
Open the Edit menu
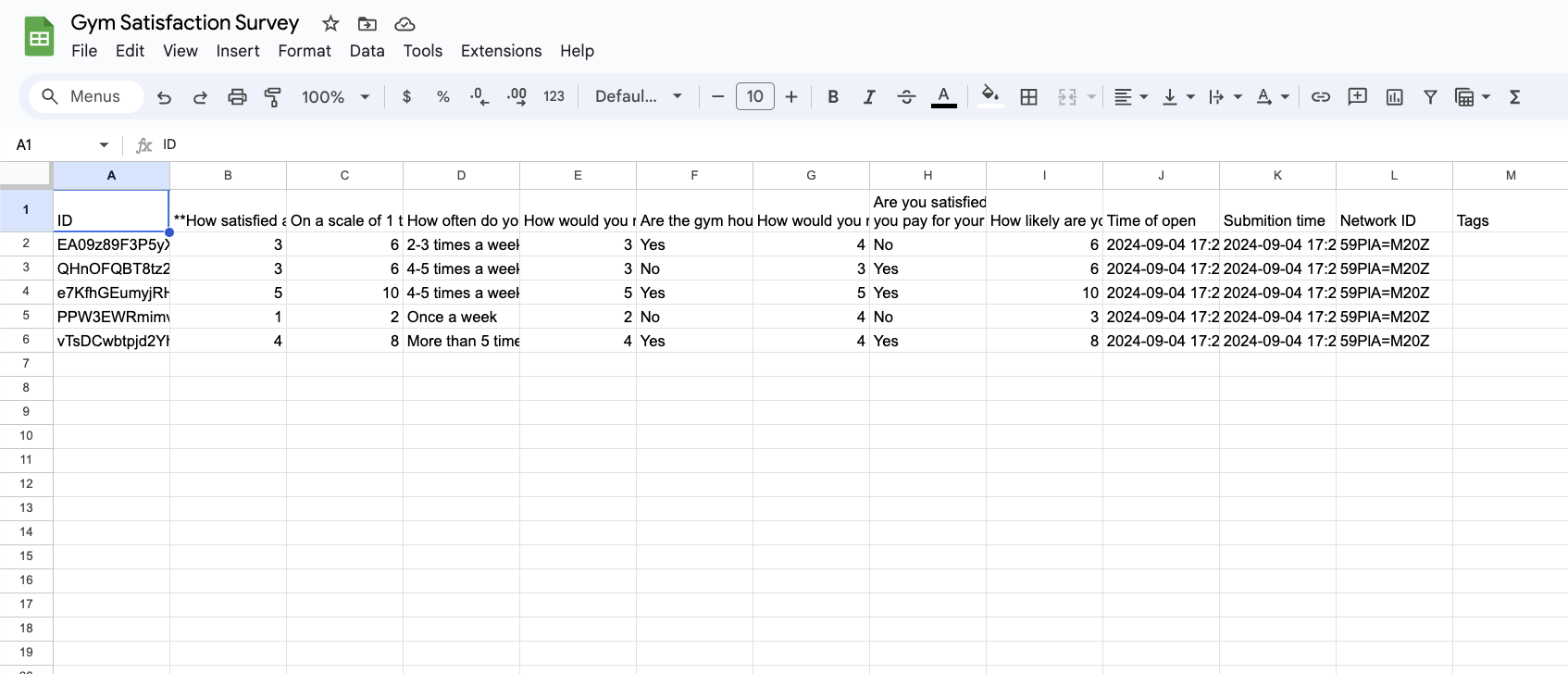(130, 51)
